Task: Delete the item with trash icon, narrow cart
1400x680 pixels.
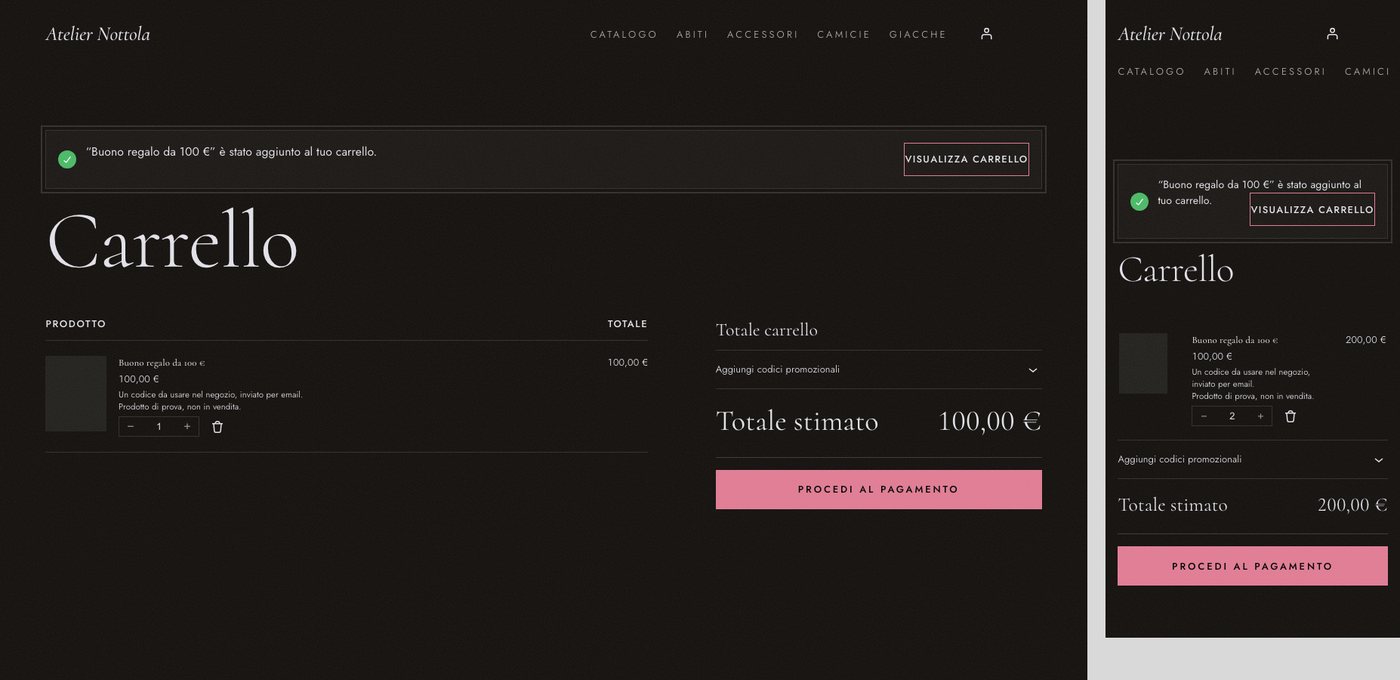Action: [1290, 416]
